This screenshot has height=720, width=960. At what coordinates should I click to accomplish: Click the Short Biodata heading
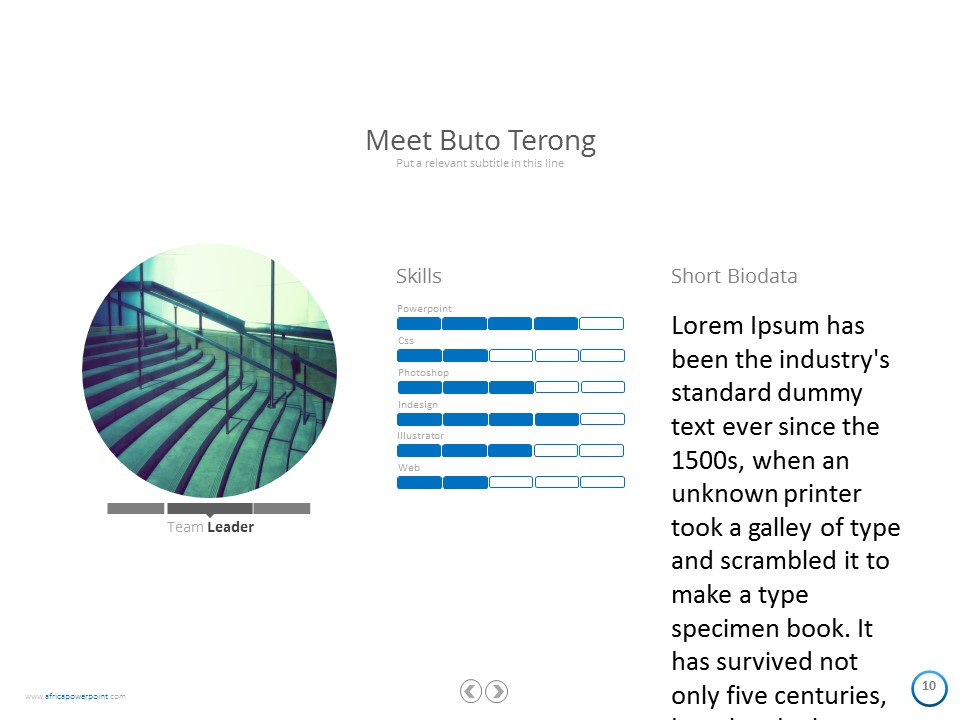coord(734,276)
